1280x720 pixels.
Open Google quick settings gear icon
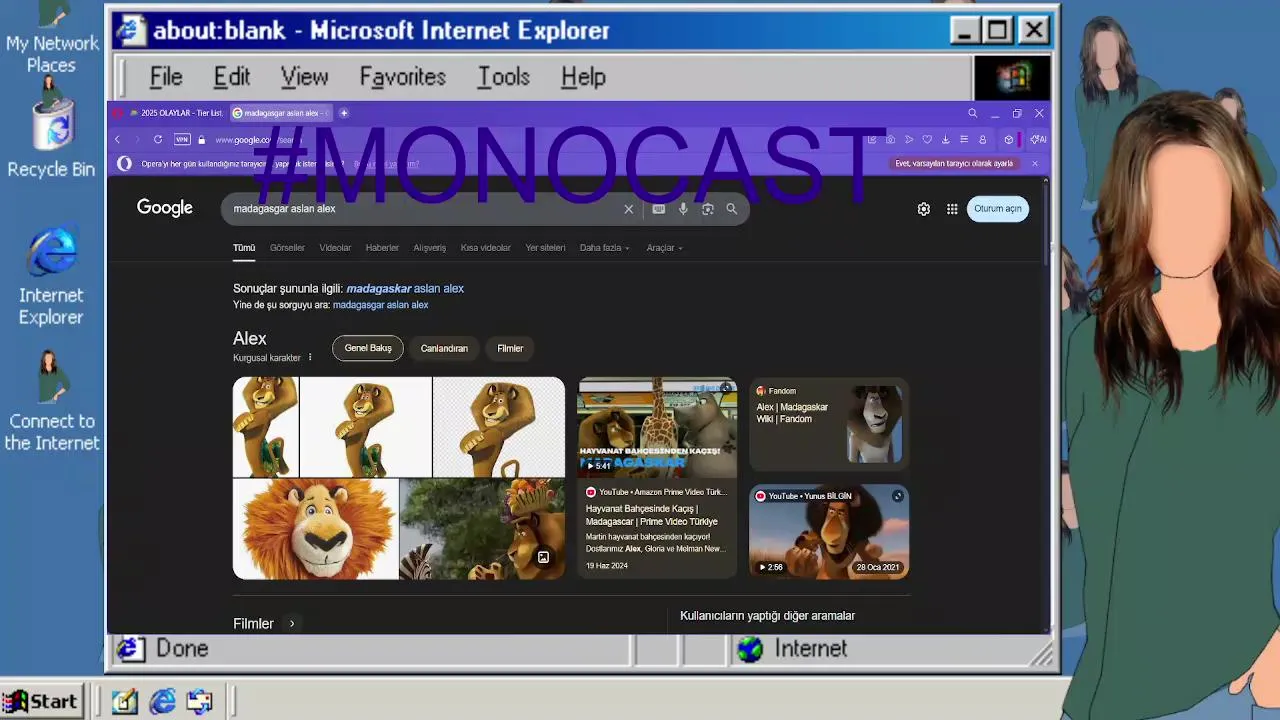[924, 209]
